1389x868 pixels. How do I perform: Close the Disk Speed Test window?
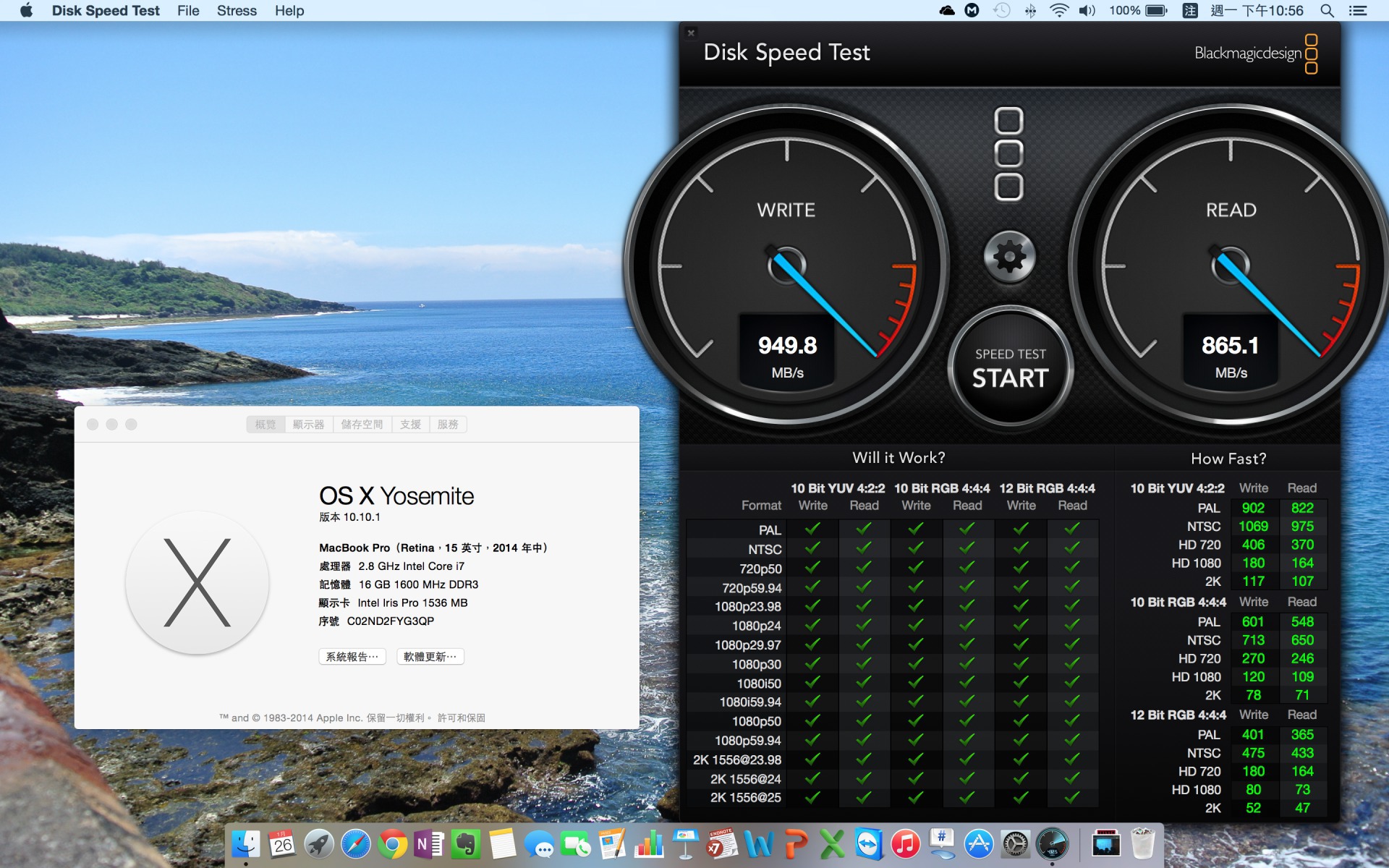click(x=691, y=33)
